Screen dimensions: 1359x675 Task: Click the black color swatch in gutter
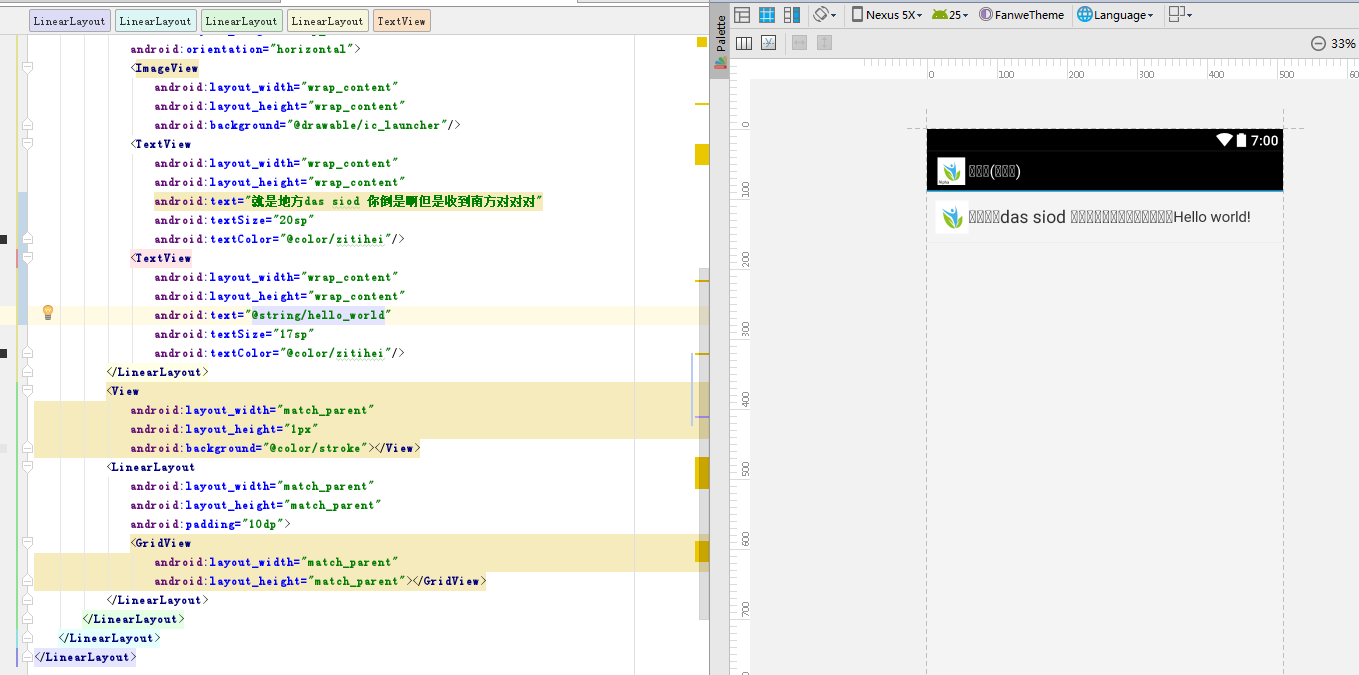pos(4,239)
